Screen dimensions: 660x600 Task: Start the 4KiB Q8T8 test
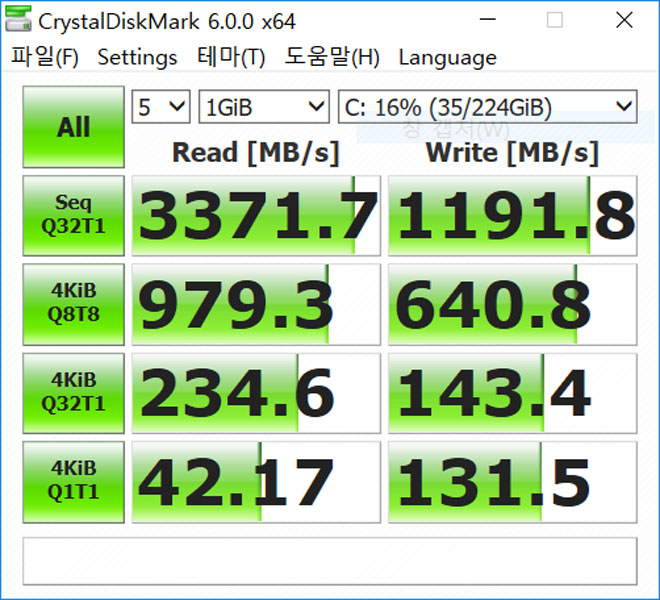tap(74, 304)
